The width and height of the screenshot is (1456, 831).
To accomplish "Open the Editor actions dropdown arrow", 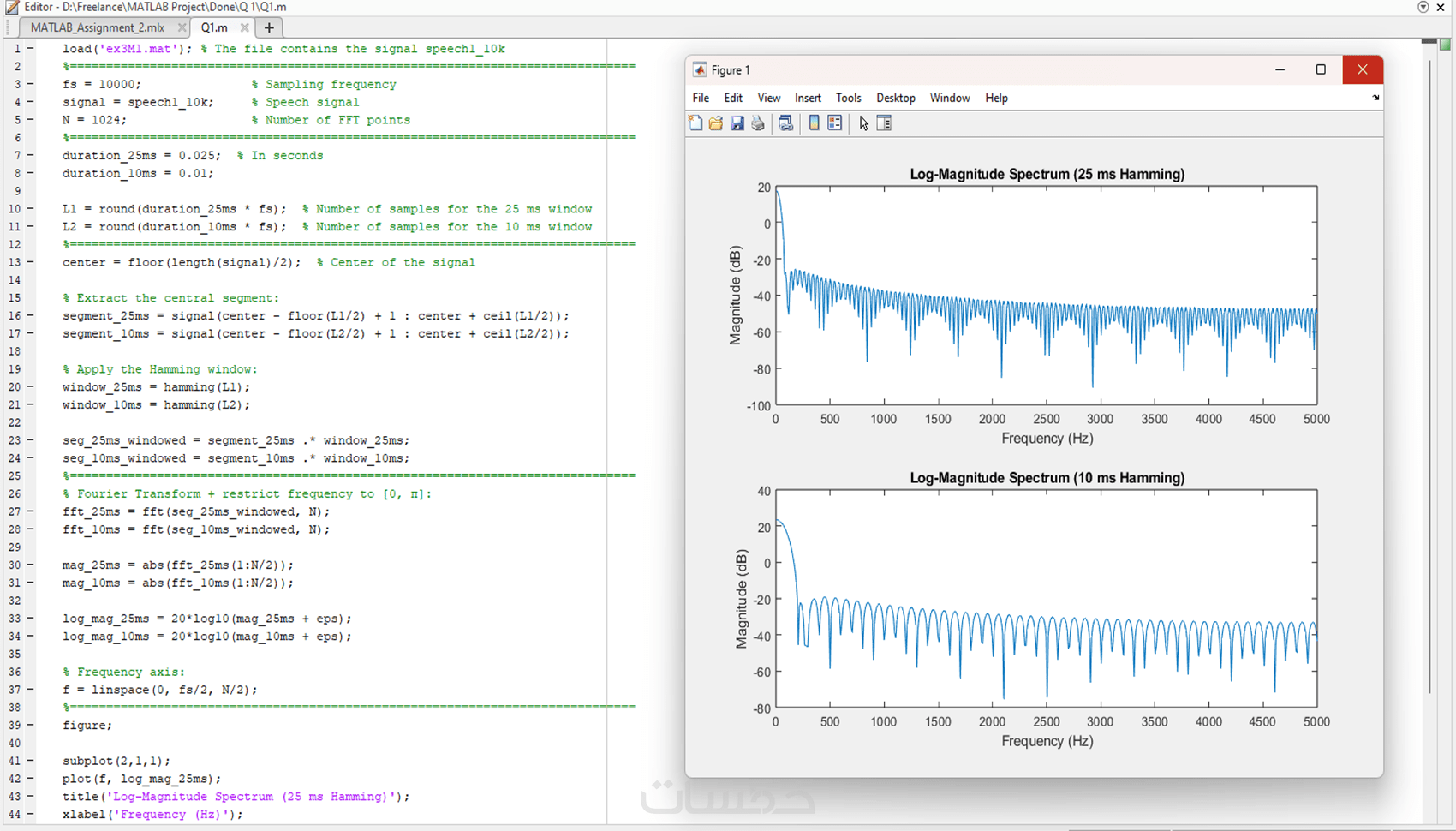I will (1423, 7).
